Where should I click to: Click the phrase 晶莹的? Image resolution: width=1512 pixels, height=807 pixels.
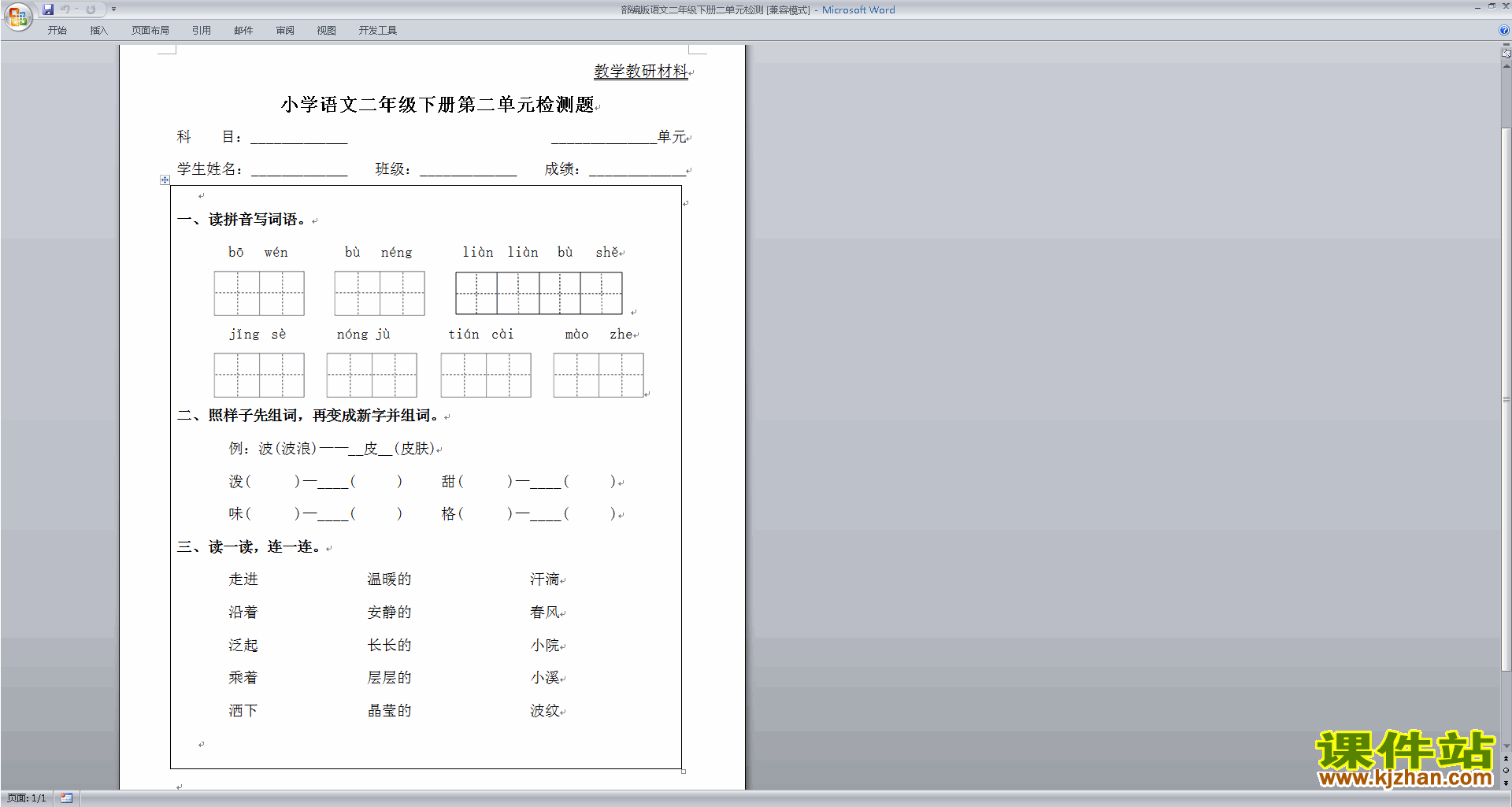click(x=389, y=711)
